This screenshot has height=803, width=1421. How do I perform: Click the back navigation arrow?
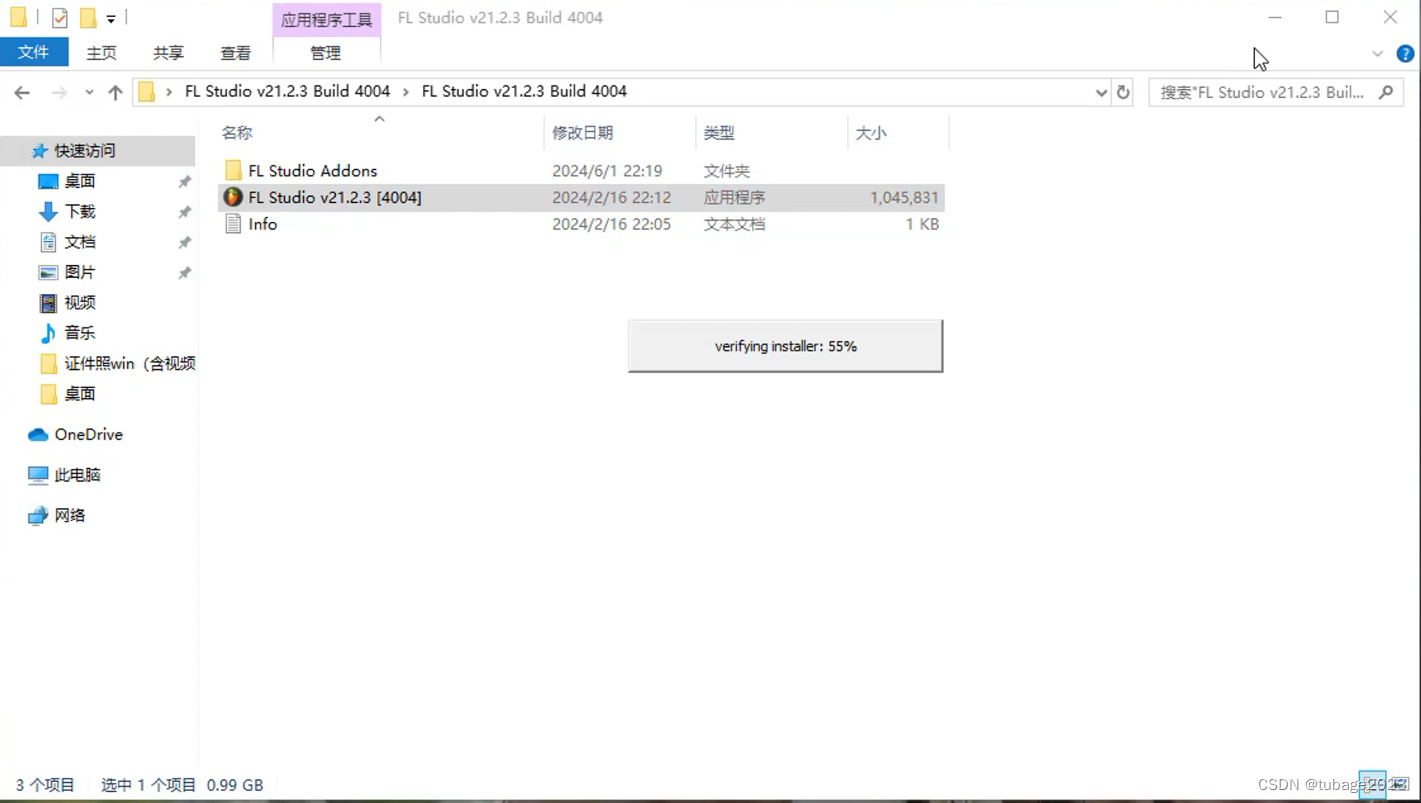click(x=22, y=92)
